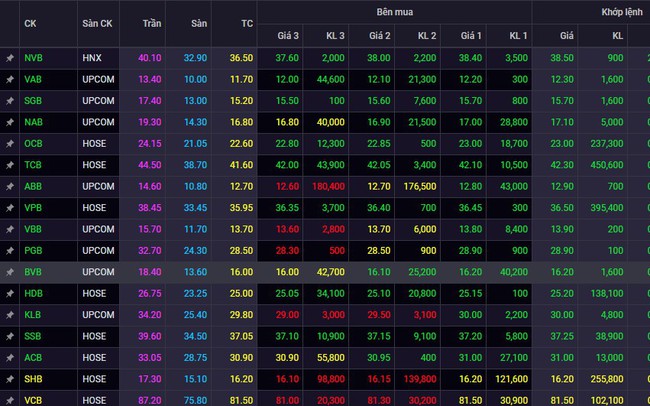Click NVB ceiling price 40.10
Image resolution: width=650 pixels, height=406 pixels.
[x=150, y=58]
